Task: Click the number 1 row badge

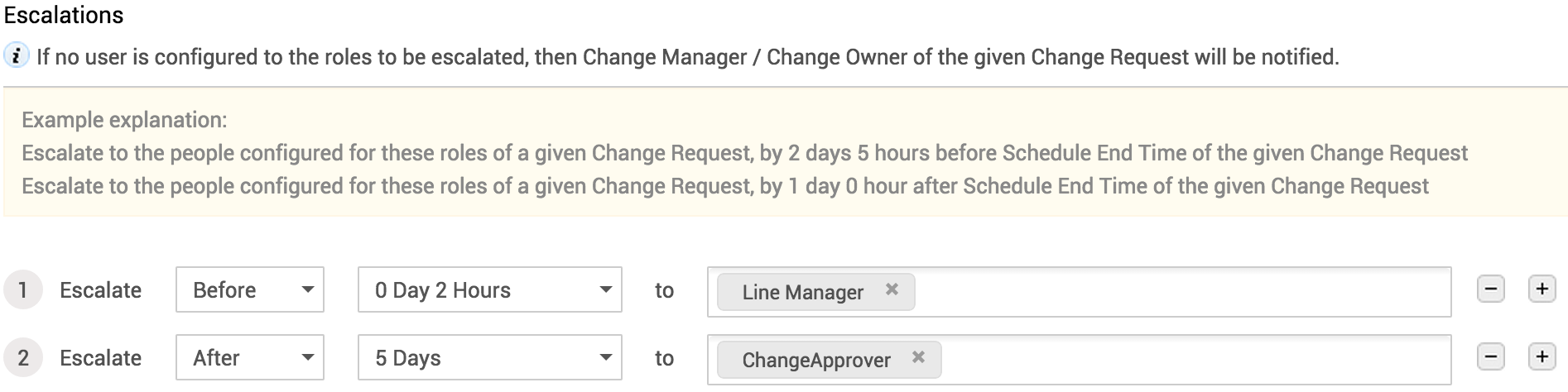Action: 22,290
